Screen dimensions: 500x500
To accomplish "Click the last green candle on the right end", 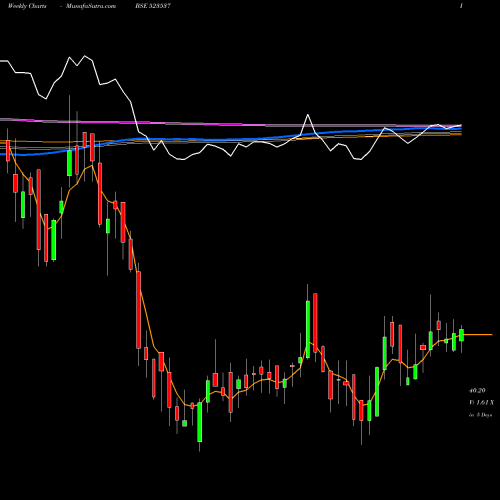I will pyautogui.click(x=461, y=335).
